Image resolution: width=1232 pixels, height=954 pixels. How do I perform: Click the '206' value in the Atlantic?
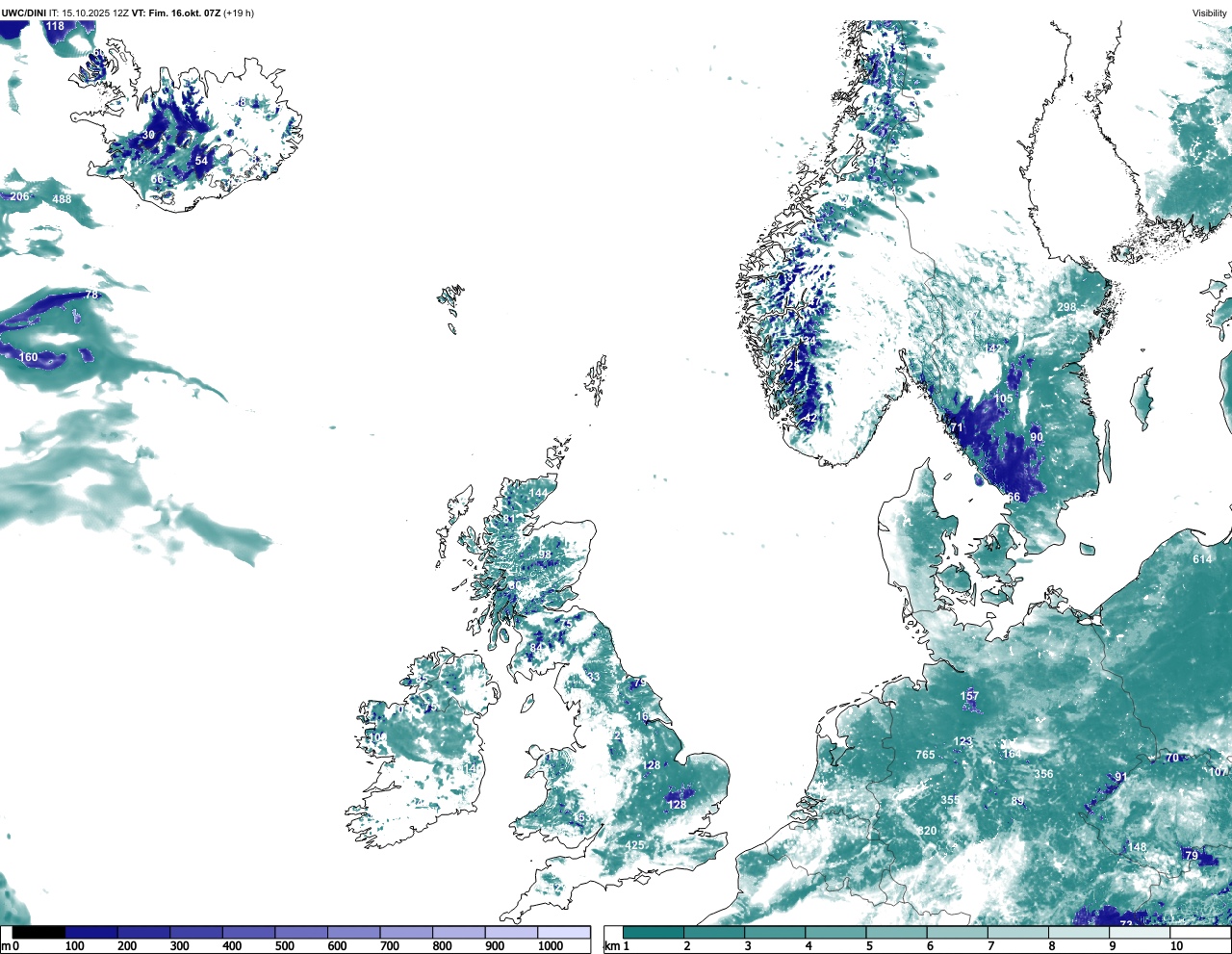(x=19, y=196)
